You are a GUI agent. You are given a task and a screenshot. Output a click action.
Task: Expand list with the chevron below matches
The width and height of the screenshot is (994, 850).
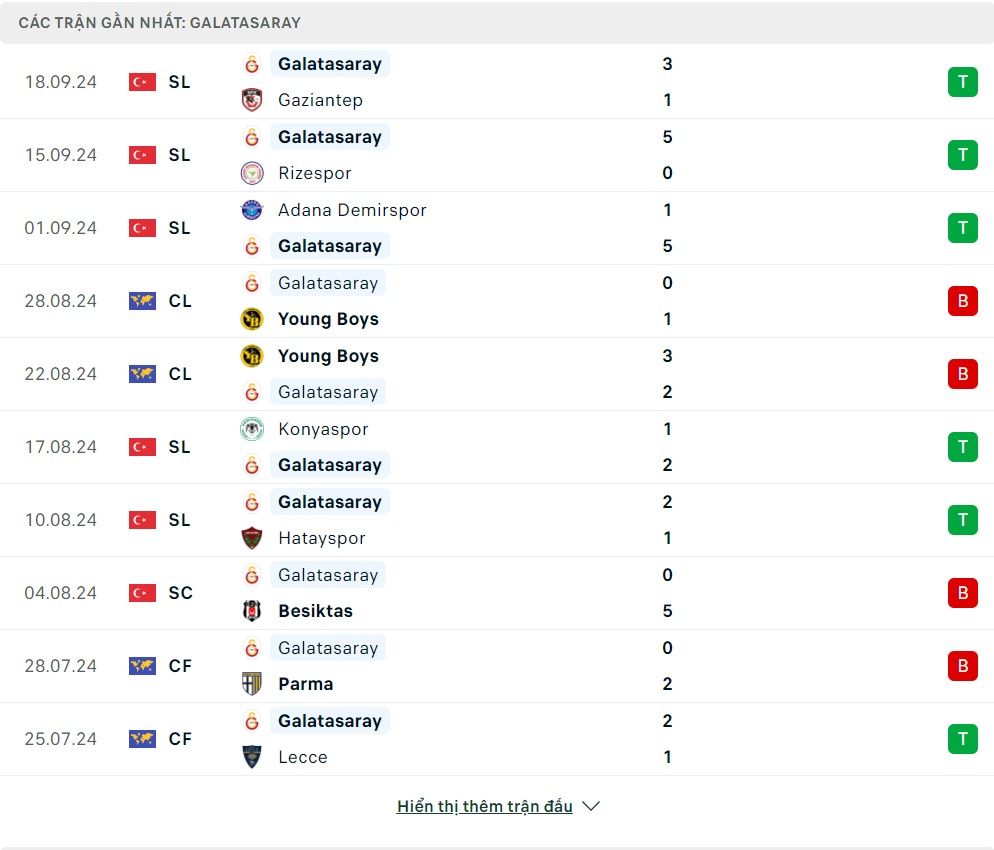point(591,806)
